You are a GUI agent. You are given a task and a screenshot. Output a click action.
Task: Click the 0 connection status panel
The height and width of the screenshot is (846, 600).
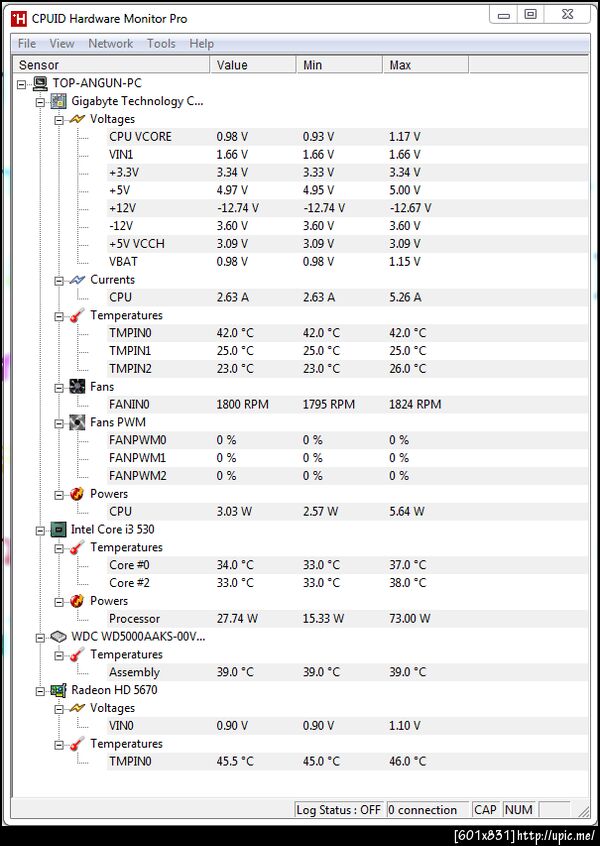coord(427,809)
